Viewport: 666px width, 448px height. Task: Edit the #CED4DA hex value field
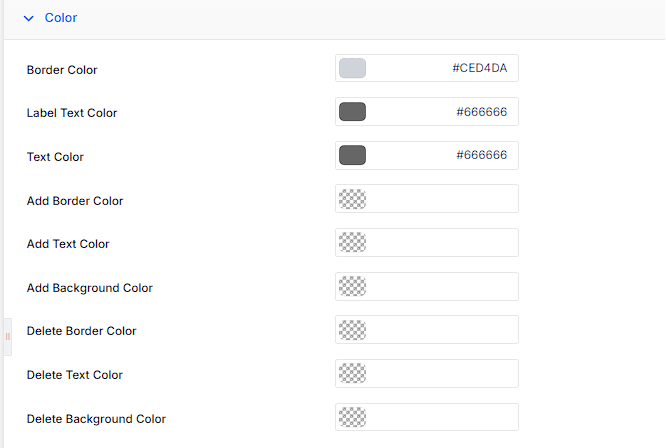click(480, 68)
